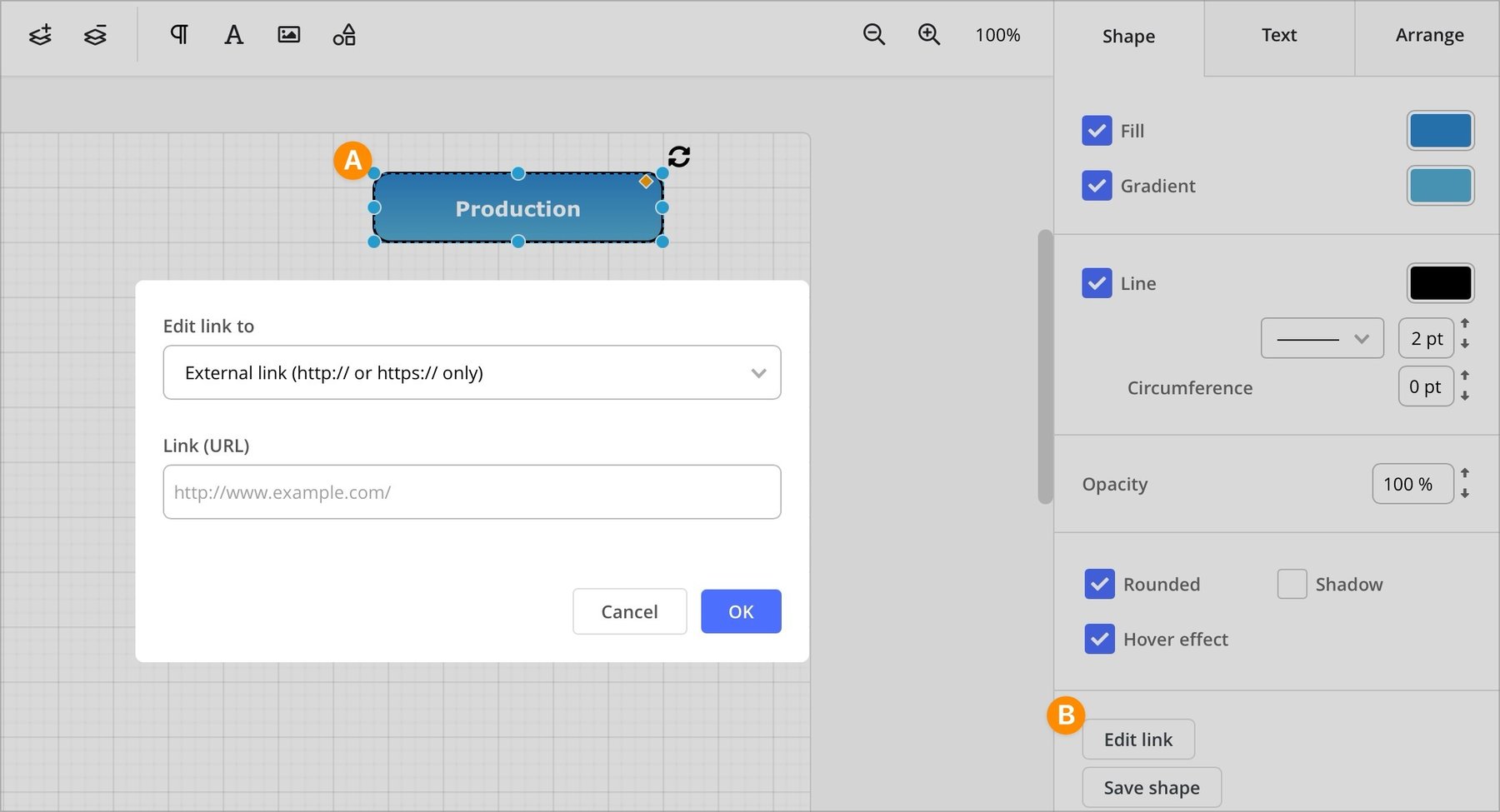
Task: Increase line width with up arrow
Action: 1465,323
